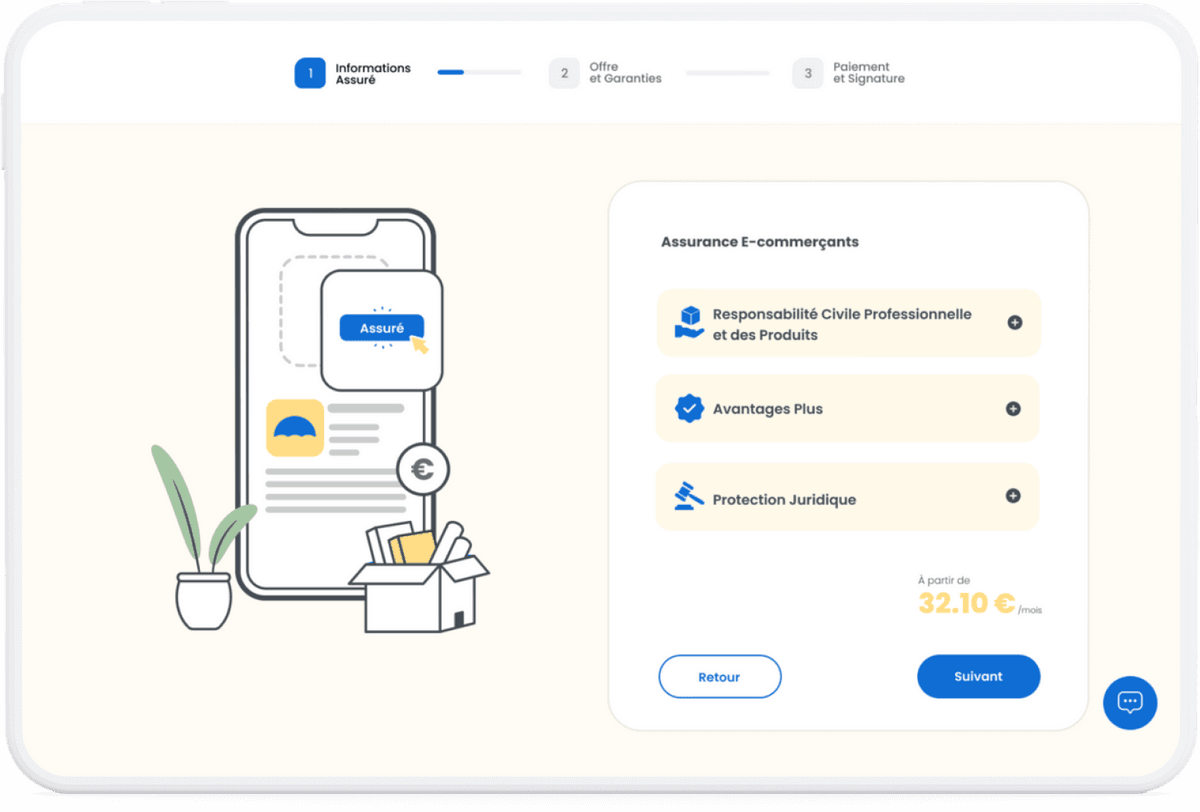Click the euro coin icon on illustration
Screen dimensions: 1200x812
coord(422,469)
